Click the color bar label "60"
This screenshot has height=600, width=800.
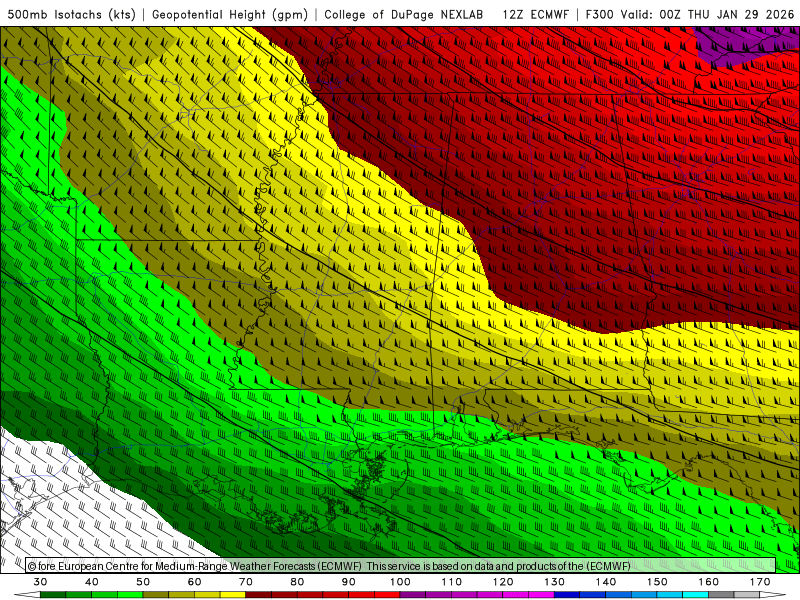pyautogui.click(x=194, y=582)
